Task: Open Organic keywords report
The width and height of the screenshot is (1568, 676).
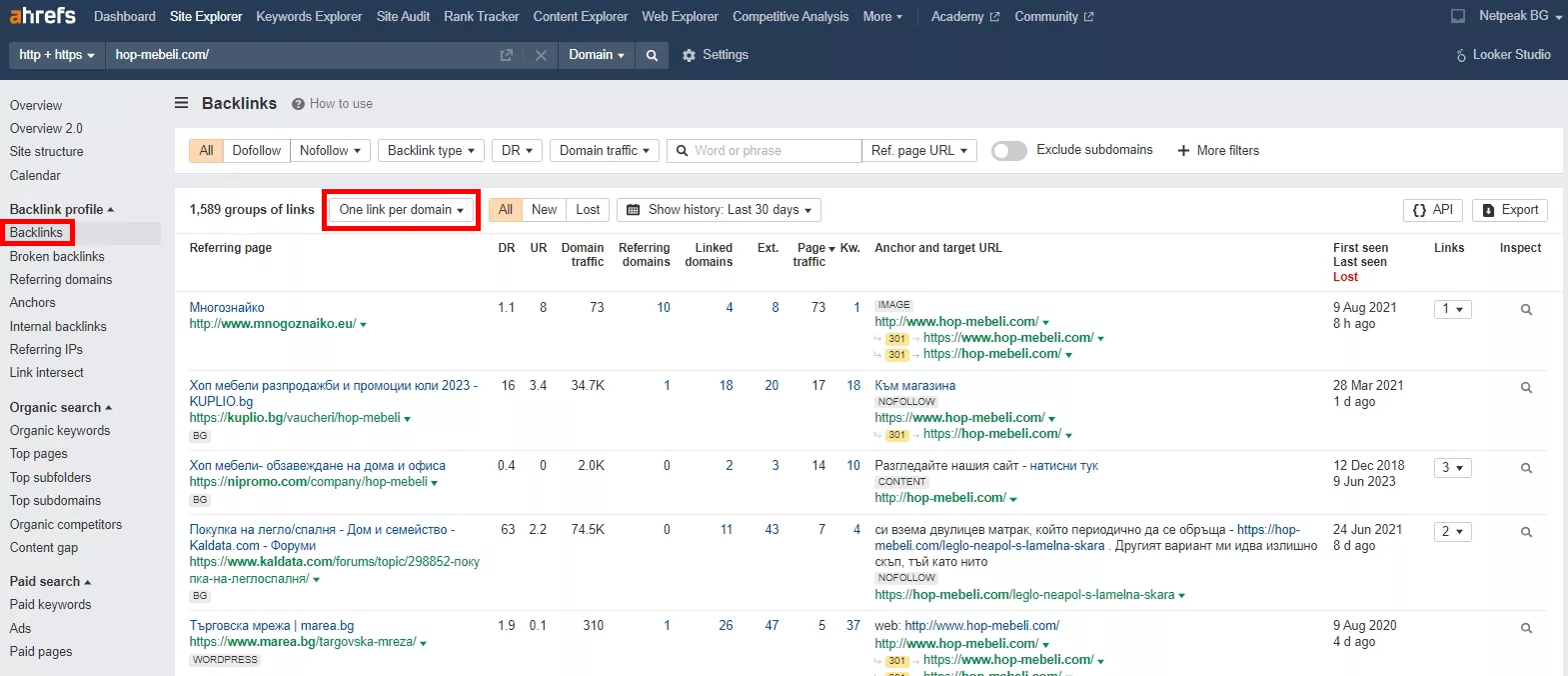Action: (60, 430)
